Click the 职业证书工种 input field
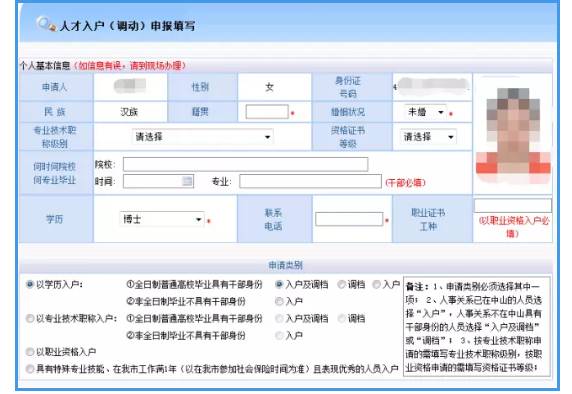The image size is (572, 394). point(513,206)
